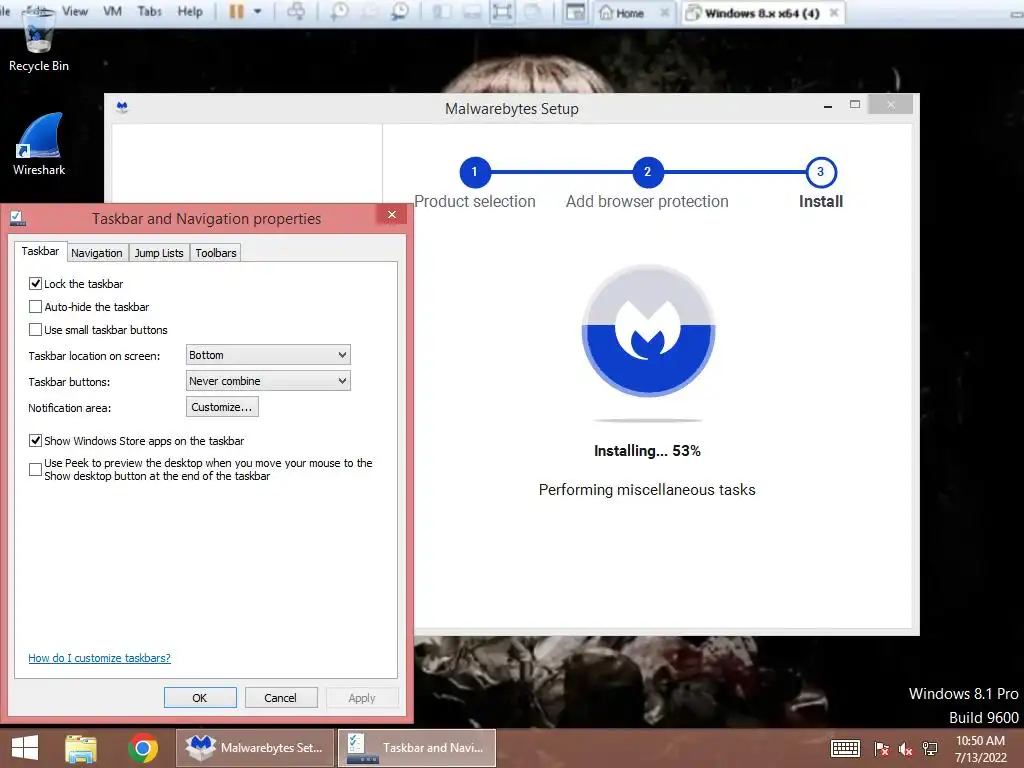Switch to the Windows 8.x x64 (4) tab
Image resolution: width=1024 pixels, height=768 pixels.
point(761,13)
